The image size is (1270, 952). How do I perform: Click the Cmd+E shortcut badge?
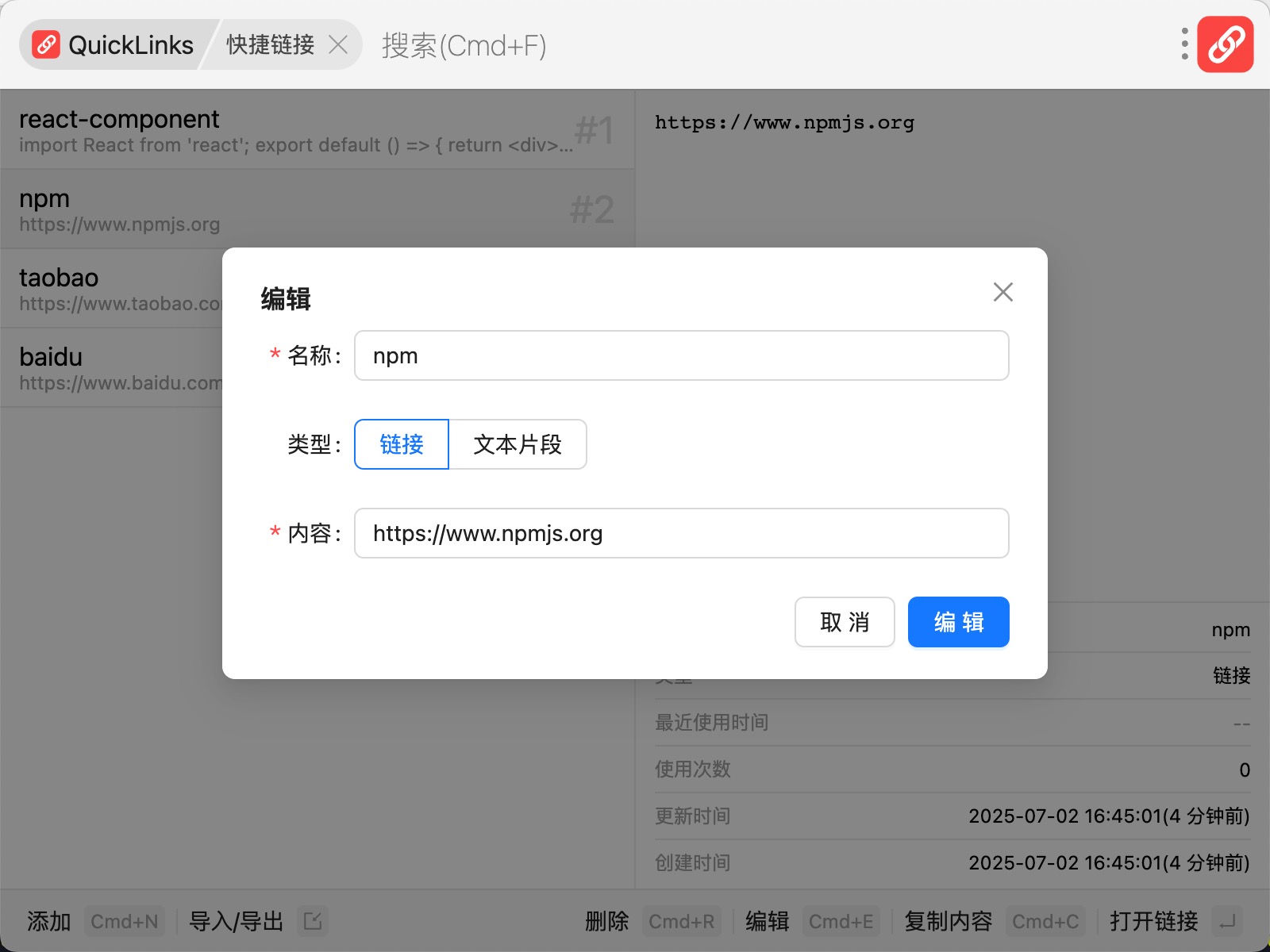(841, 921)
